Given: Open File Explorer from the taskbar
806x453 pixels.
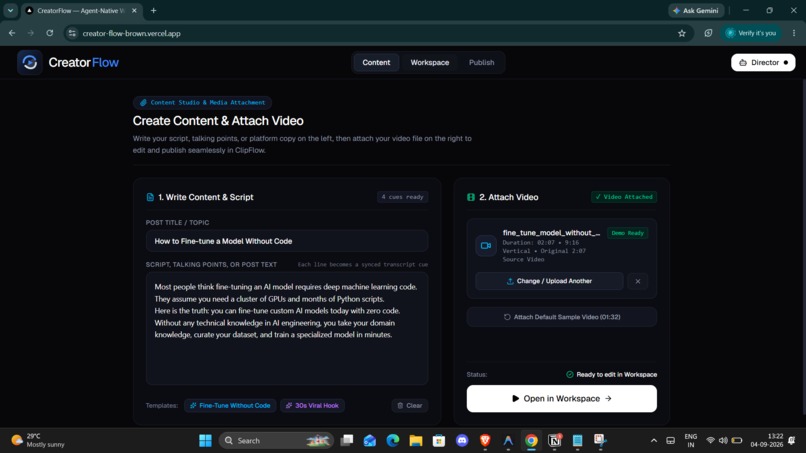Looking at the screenshot, I should (x=415, y=441).
